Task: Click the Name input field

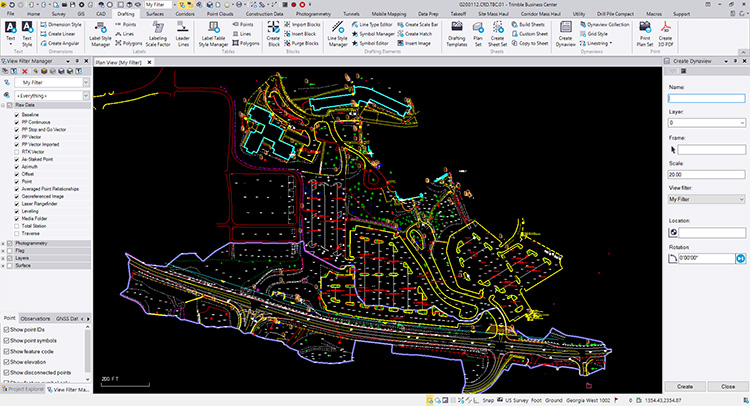Action: click(706, 99)
